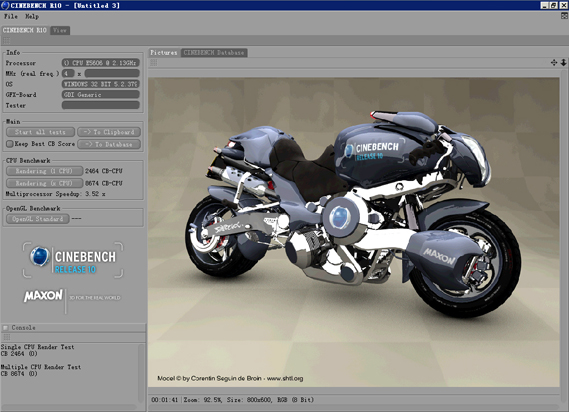Run the OpenGL Standard benchmark
Viewport: 569px width, 412px height.
(38, 219)
